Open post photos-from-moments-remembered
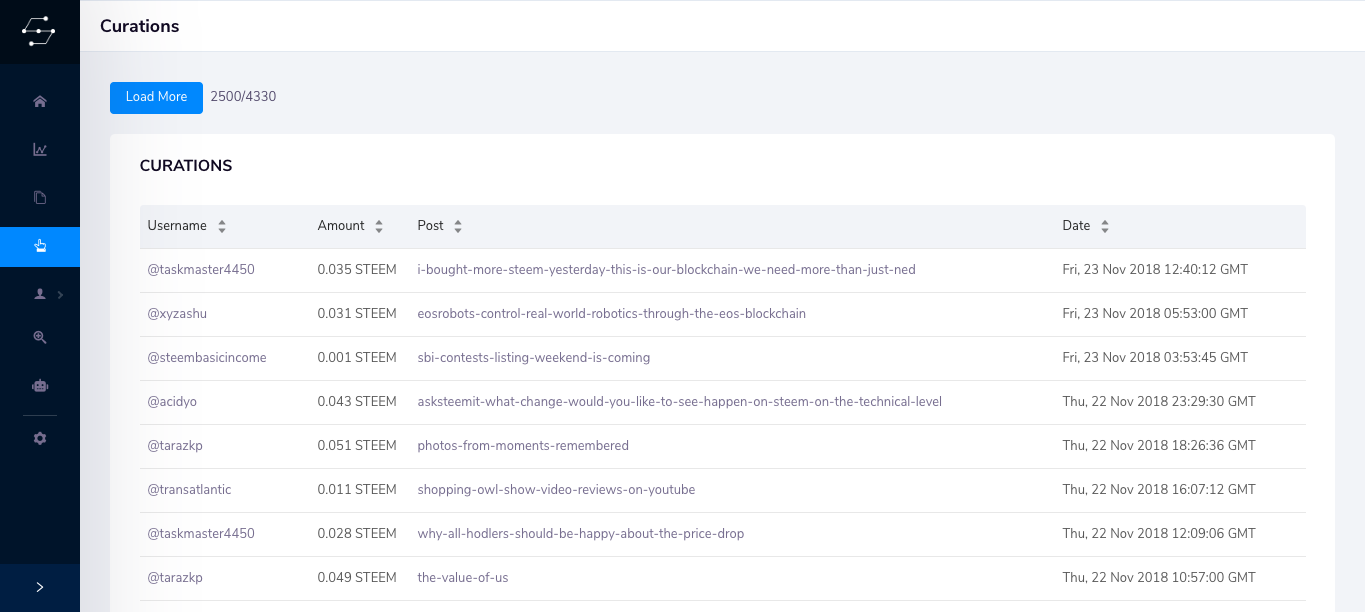Image resolution: width=1365 pixels, height=612 pixels. tap(523, 446)
